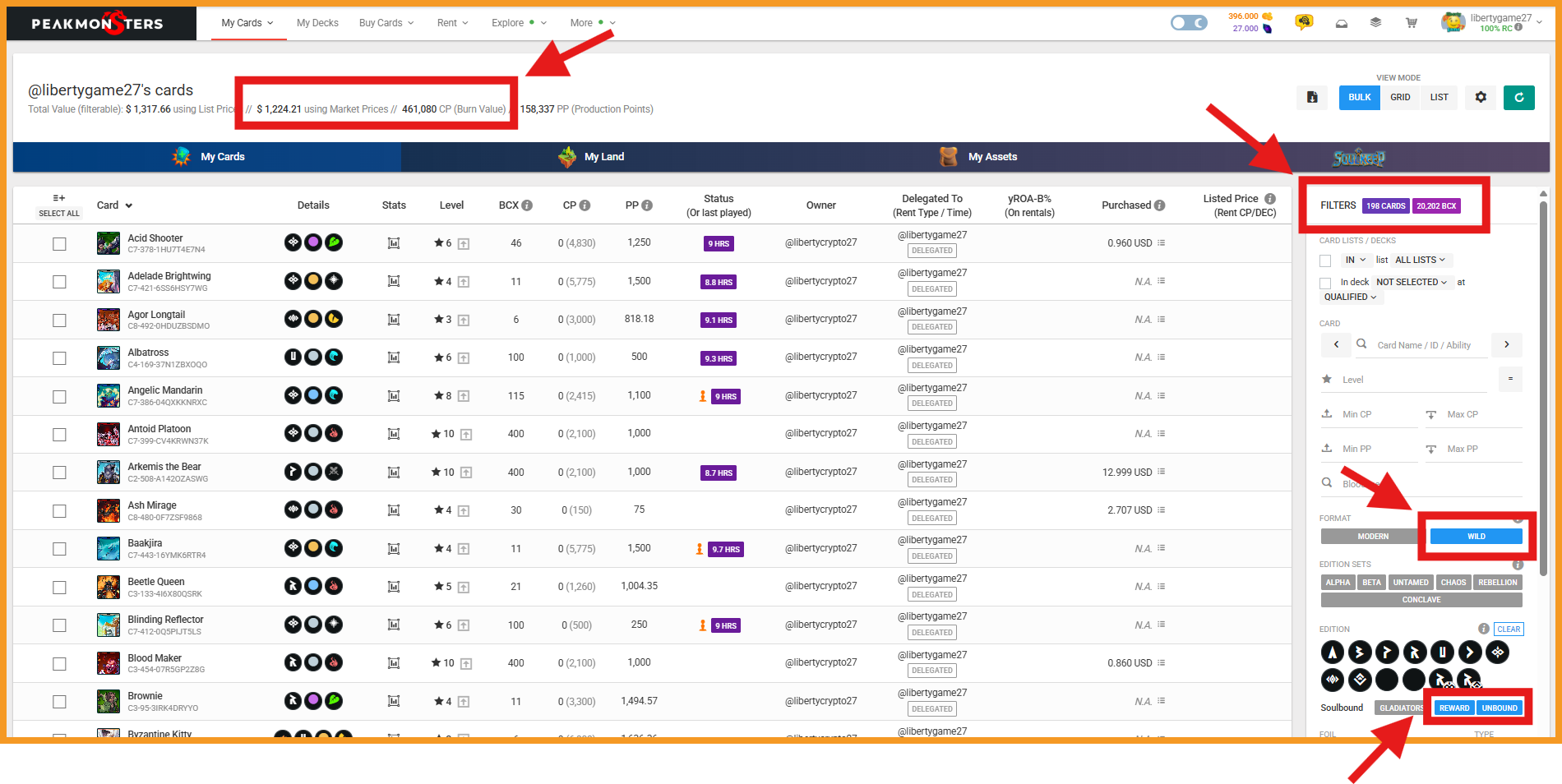The height and width of the screenshot is (784, 1562).
Task: Open price menu icon for Arkemis the Bear
Action: [1162, 472]
